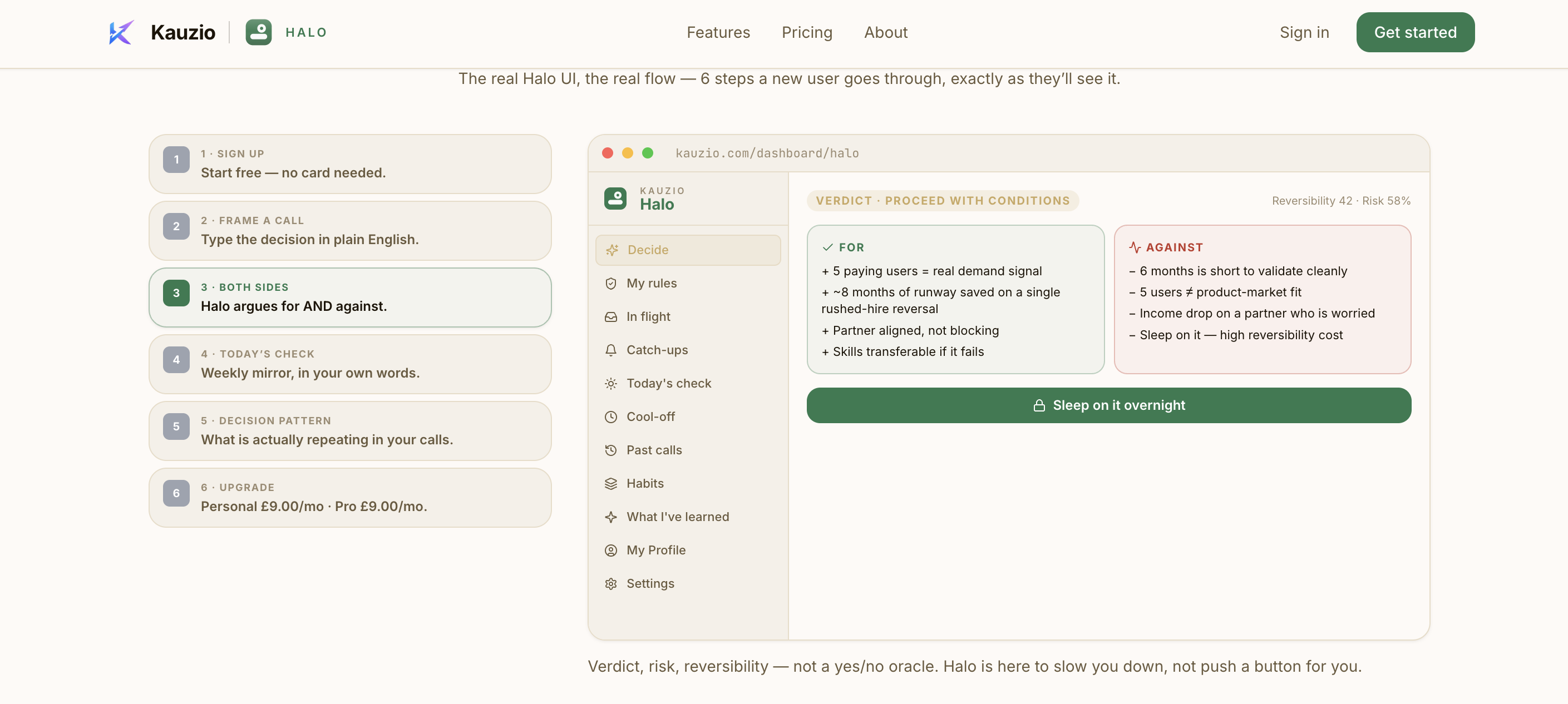Image resolution: width=1568 pixels, height=704 pixels.
Task: Select step 4 Today's check card
Action: (350, 364)
